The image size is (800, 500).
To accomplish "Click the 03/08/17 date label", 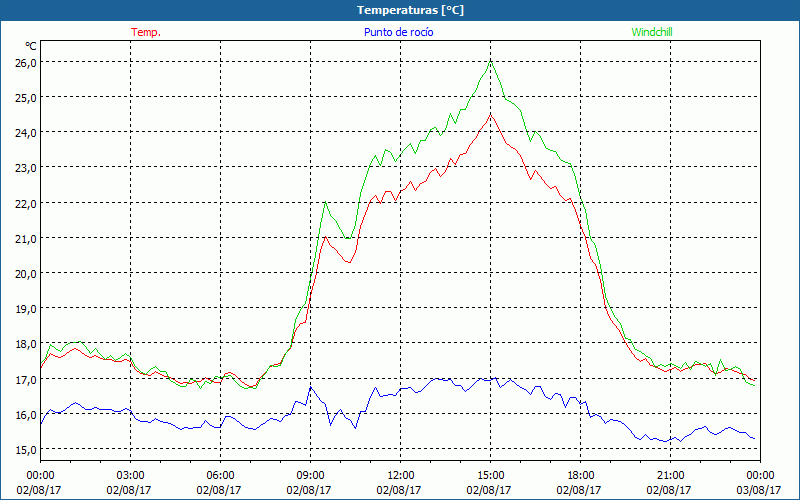I will (x=759, y=490).
